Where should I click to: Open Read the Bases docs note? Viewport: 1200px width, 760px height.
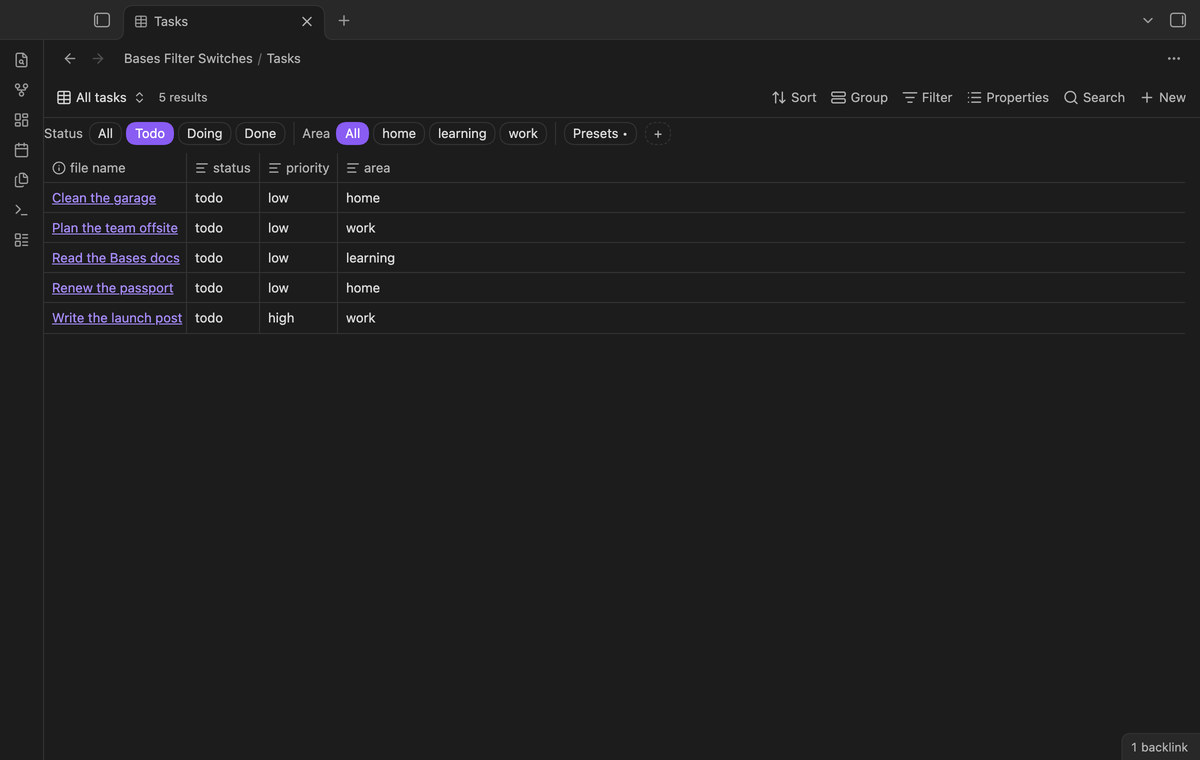116,258
